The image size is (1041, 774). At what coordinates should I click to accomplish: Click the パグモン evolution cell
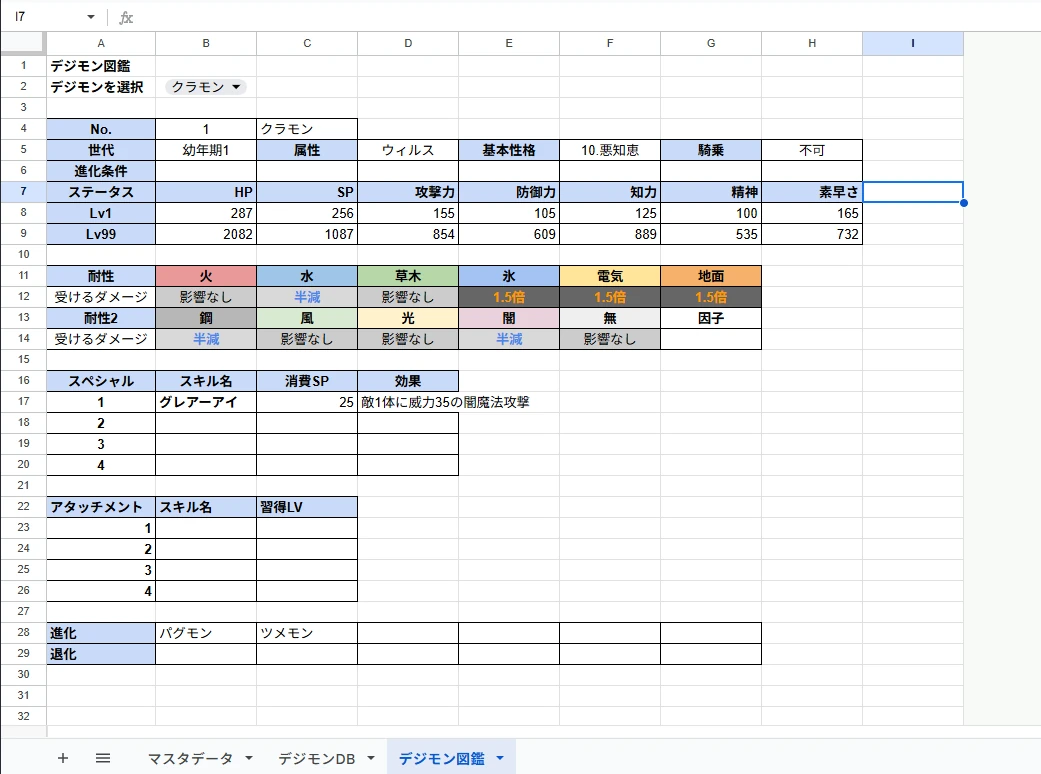pos(206,633)
